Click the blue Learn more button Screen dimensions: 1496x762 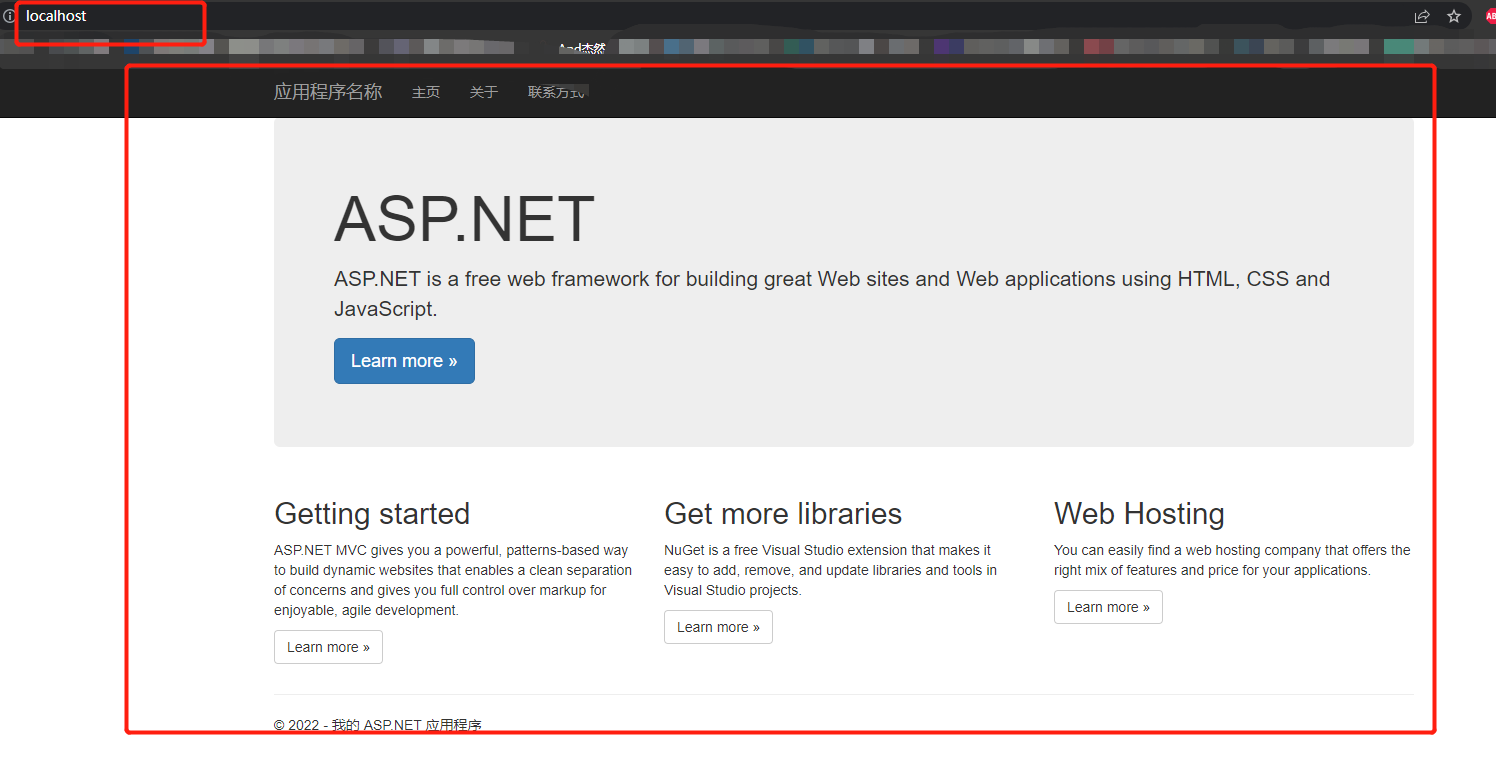[404, 361]
